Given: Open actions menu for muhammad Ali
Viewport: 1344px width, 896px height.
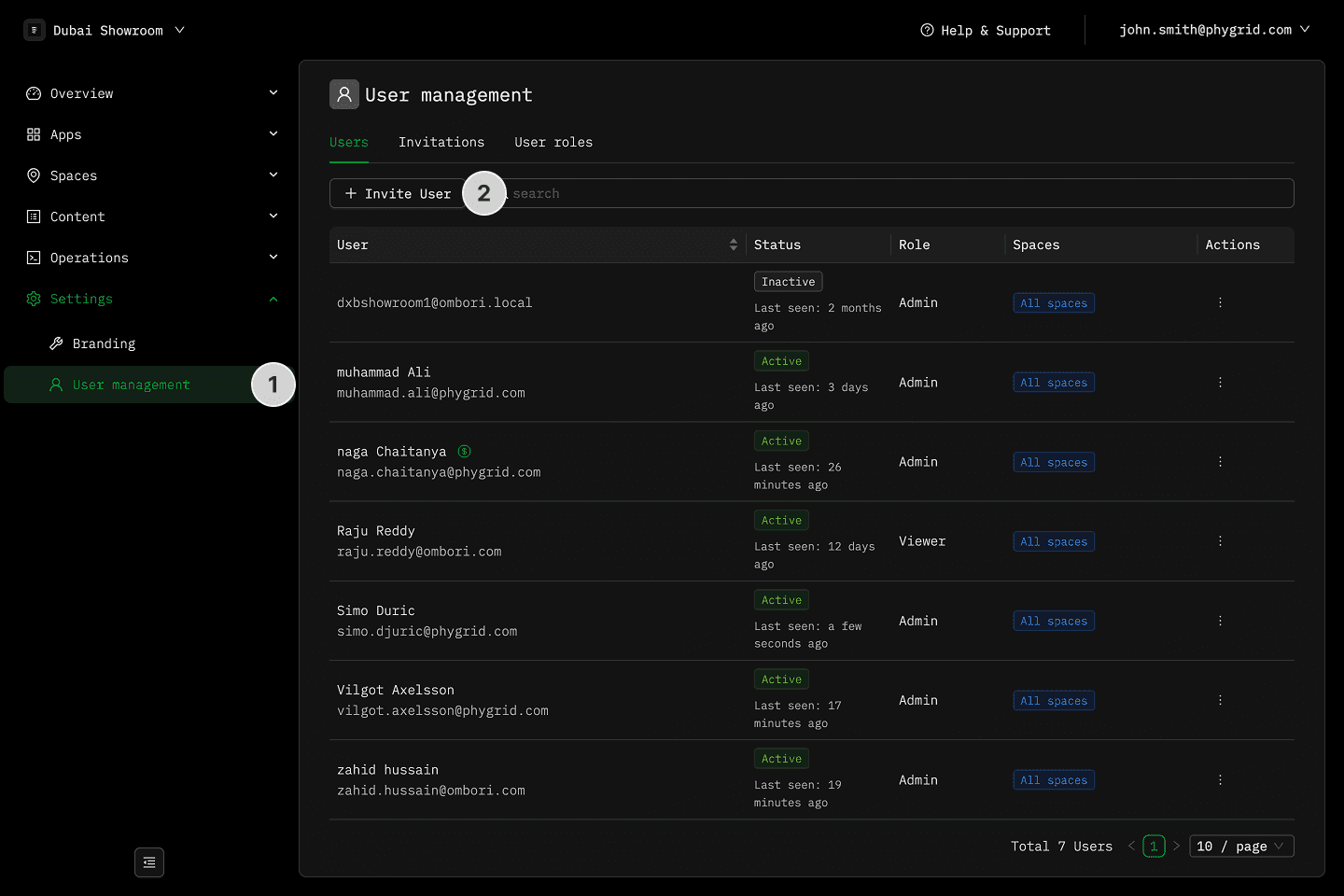Looking at the screenshot, I should [x=1220, y=383].
